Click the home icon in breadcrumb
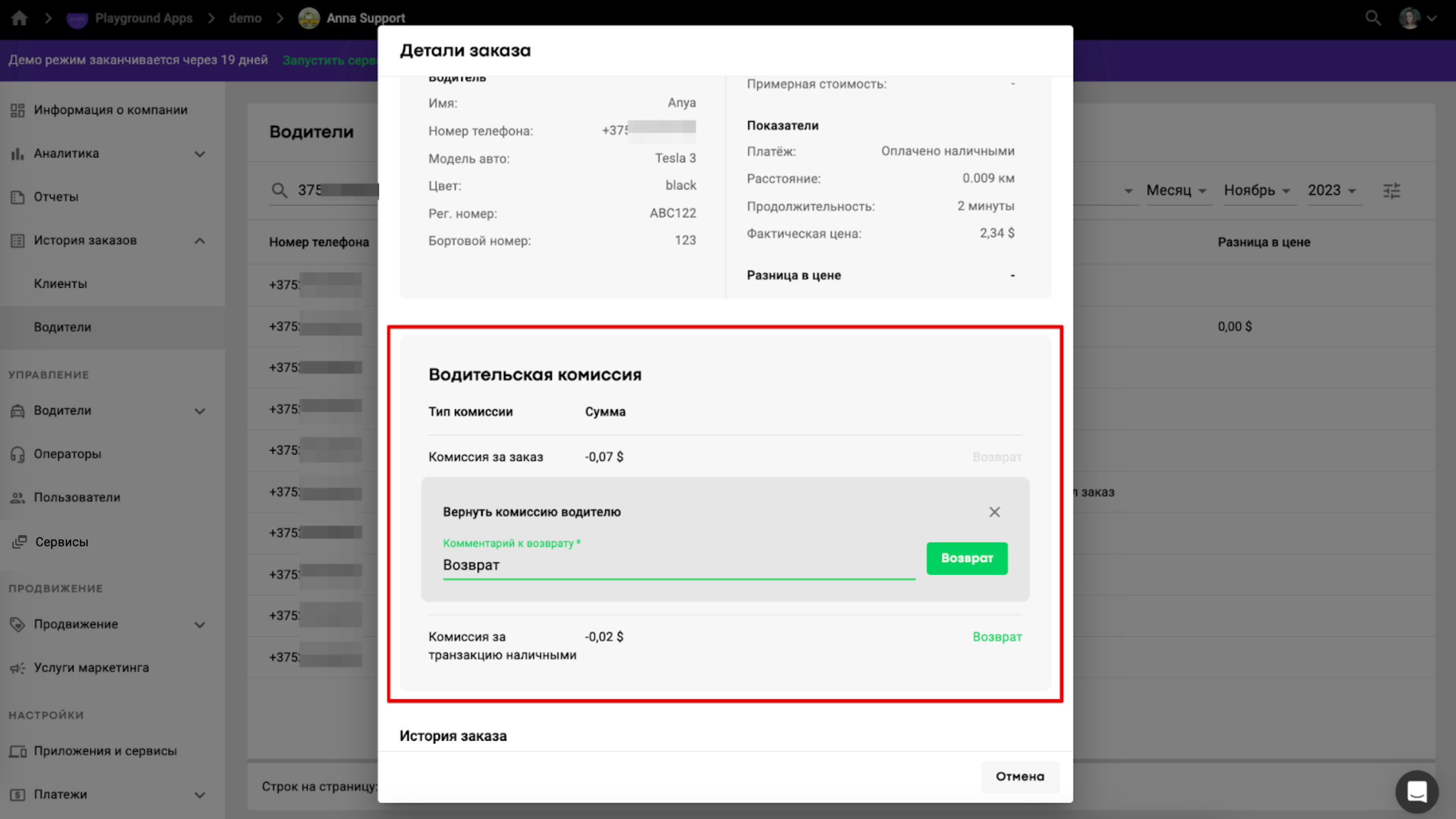 [x=19, y=18]
